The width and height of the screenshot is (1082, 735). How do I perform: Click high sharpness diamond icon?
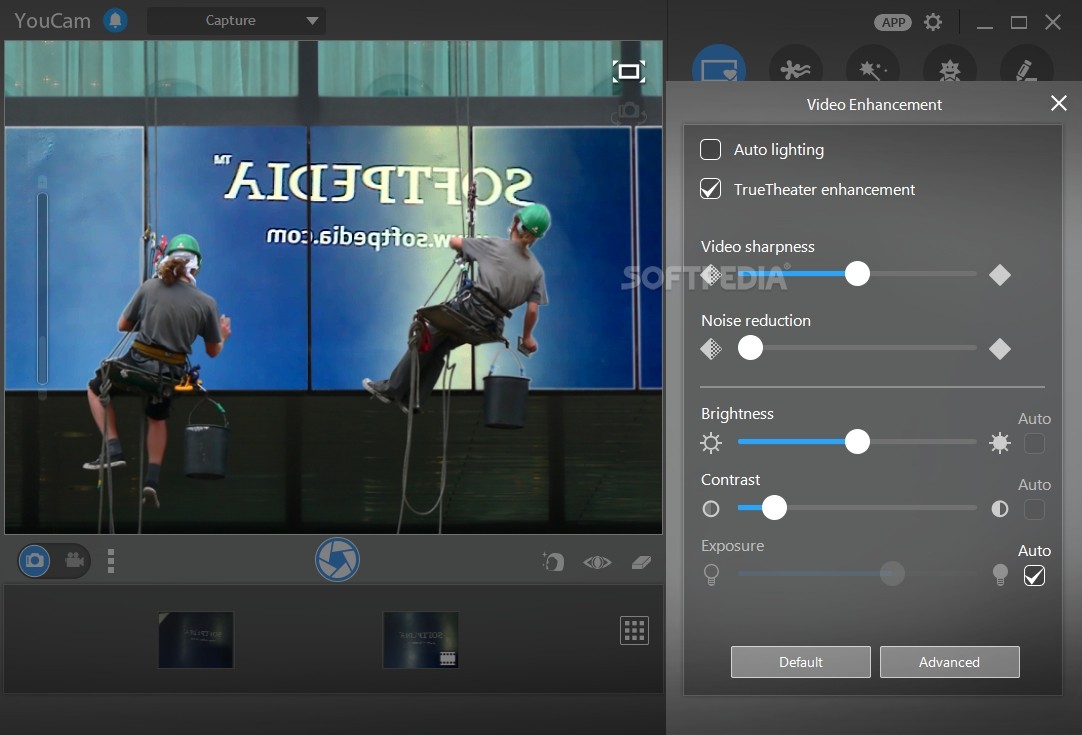(1000, 275)
